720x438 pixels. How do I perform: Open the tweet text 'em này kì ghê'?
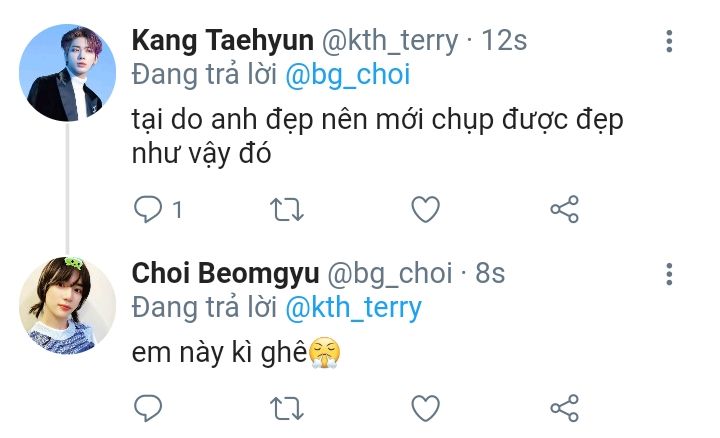pyautogui.click(x=230, y=351)
